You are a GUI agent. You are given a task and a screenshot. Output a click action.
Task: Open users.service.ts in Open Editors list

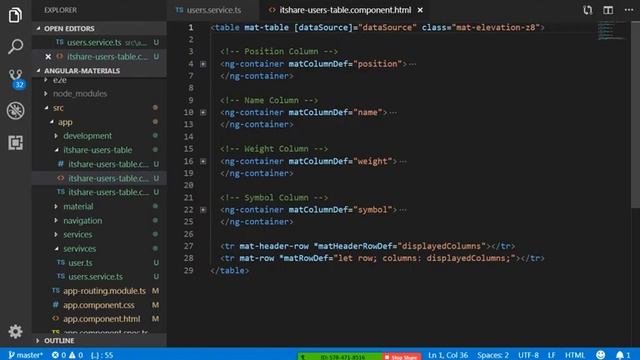pos(99,42)
